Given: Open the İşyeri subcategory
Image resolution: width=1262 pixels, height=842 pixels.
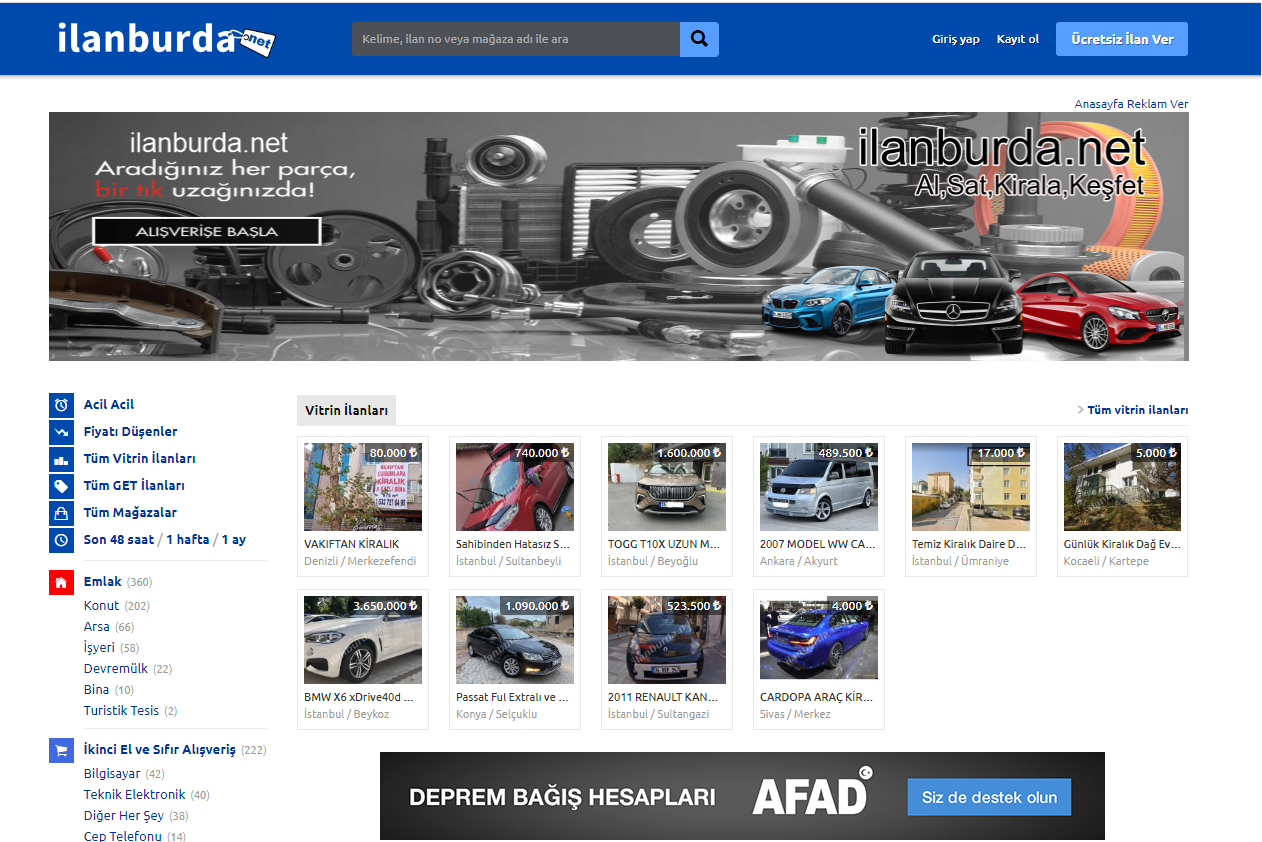Looking at the screenshot, I should point(99,648).
